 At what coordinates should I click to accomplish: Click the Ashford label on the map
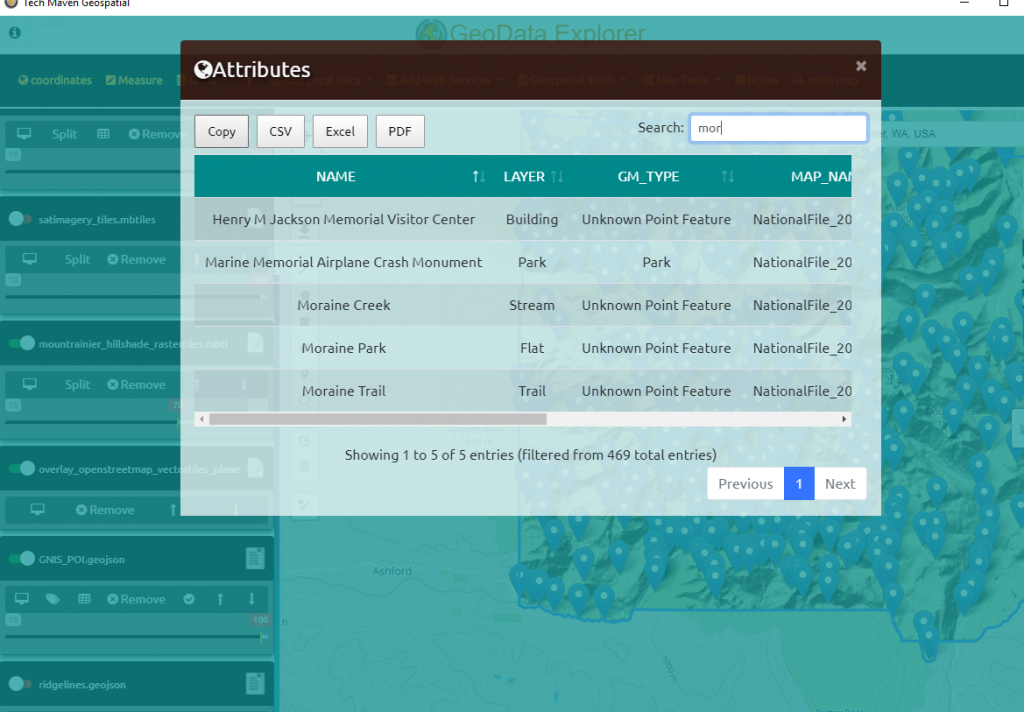click(x=392, y=570)
